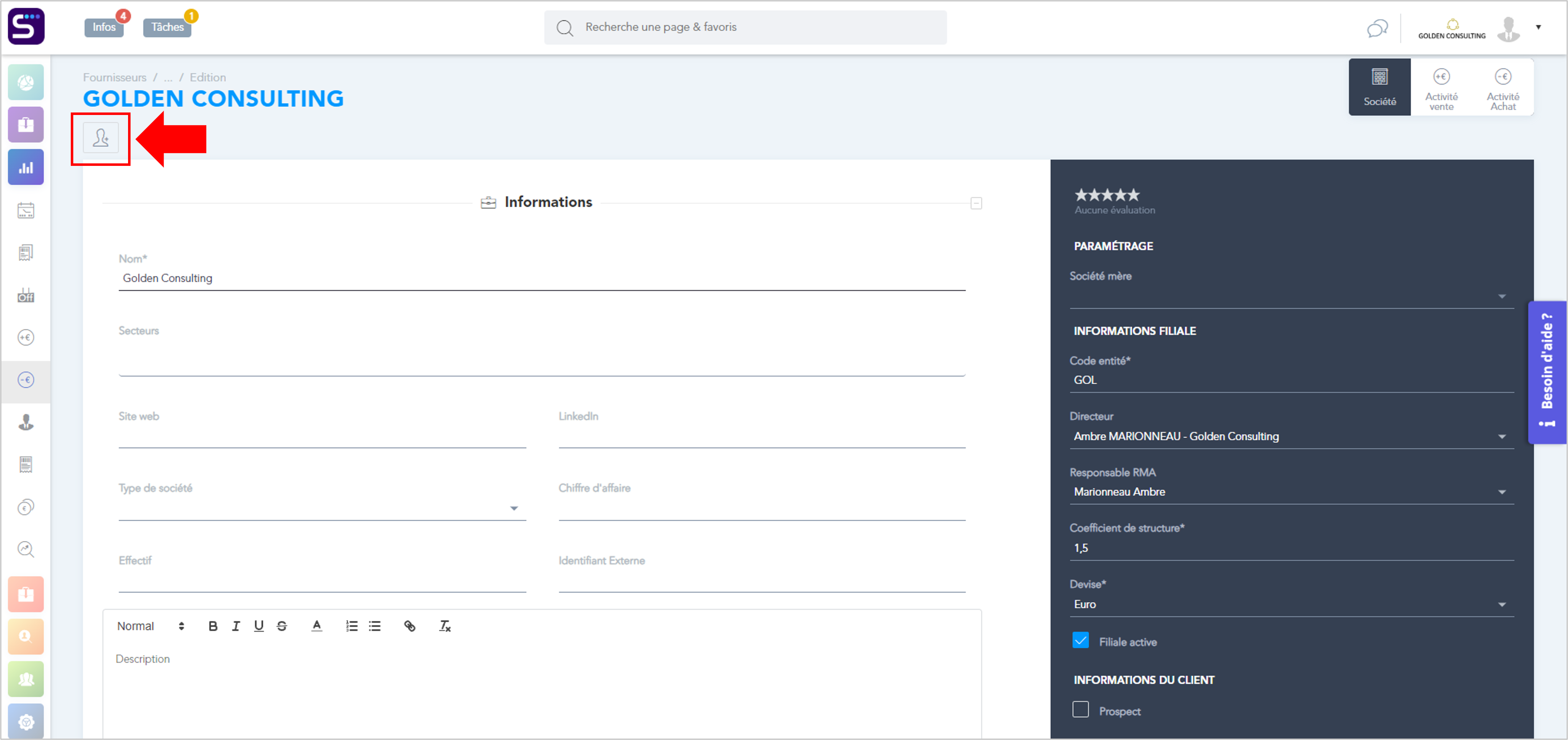The image size is (1568, 740).
Task: Open the chat bubbles icon
Action: (x=1377, y=28)
